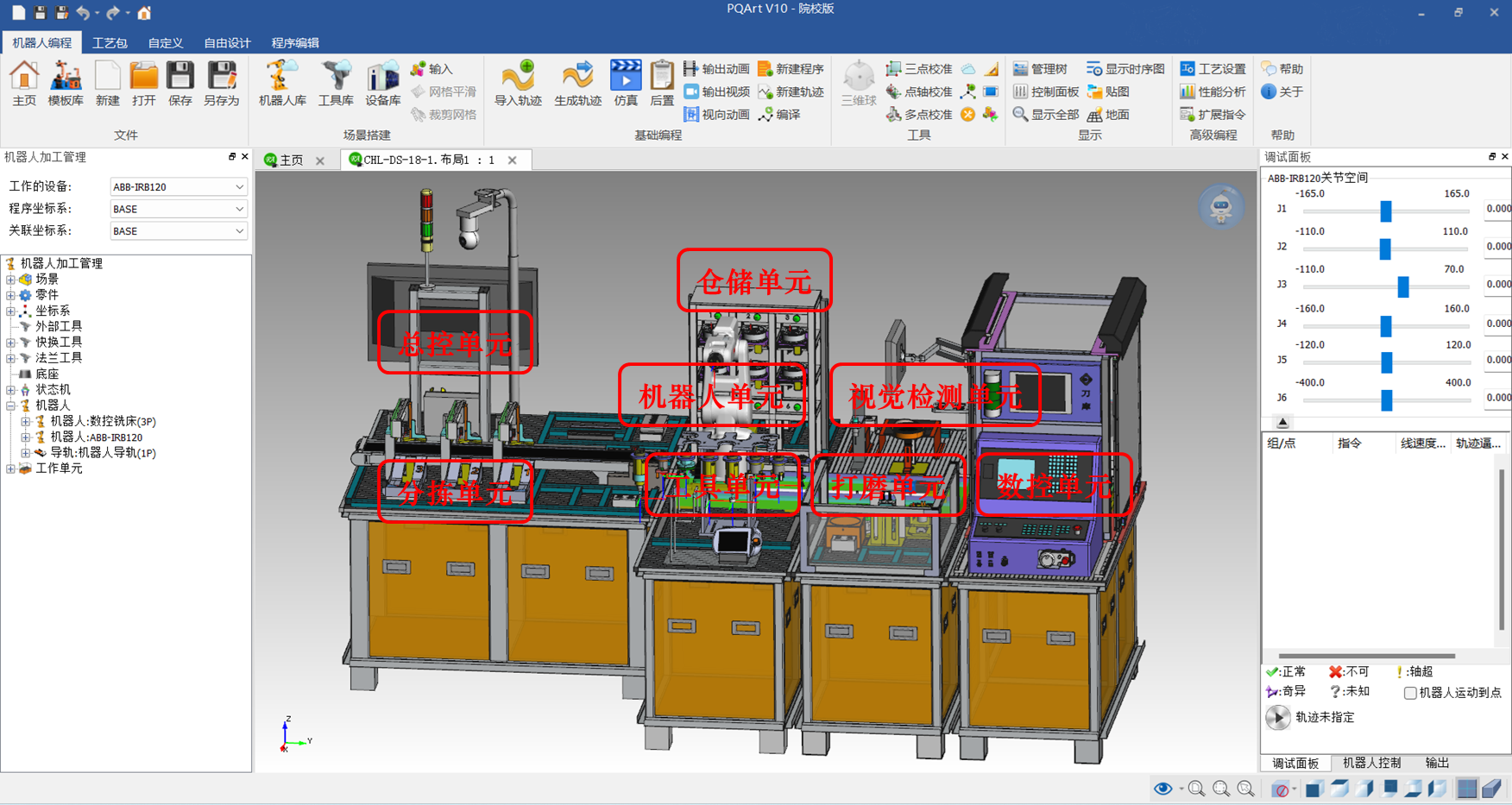The width and height of the screenshot is (1512, 805).
Task: Collapse the 机器人 tree node
Action: 10,406
